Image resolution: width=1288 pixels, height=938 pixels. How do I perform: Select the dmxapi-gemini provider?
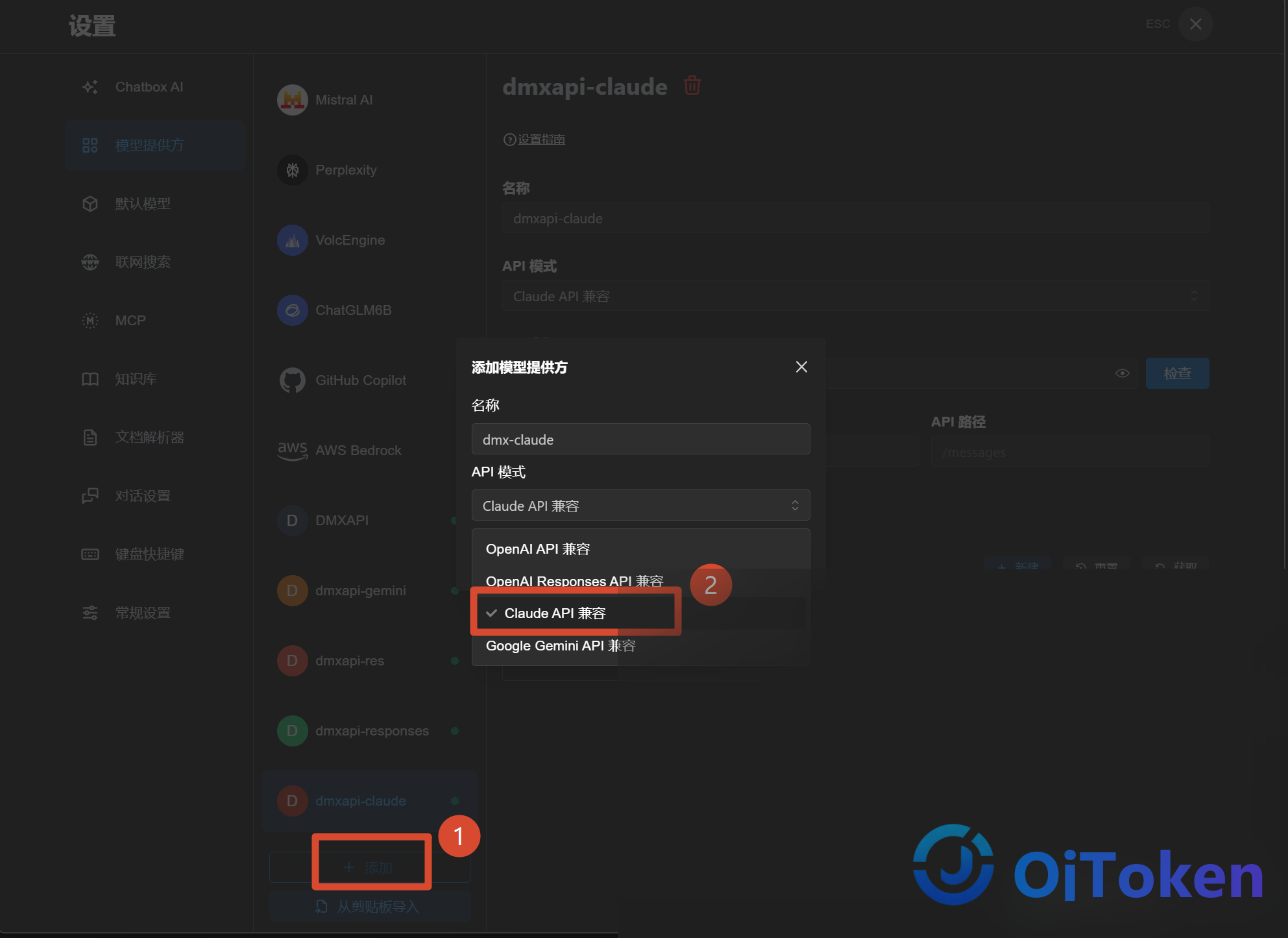click(x=370, y=591)
